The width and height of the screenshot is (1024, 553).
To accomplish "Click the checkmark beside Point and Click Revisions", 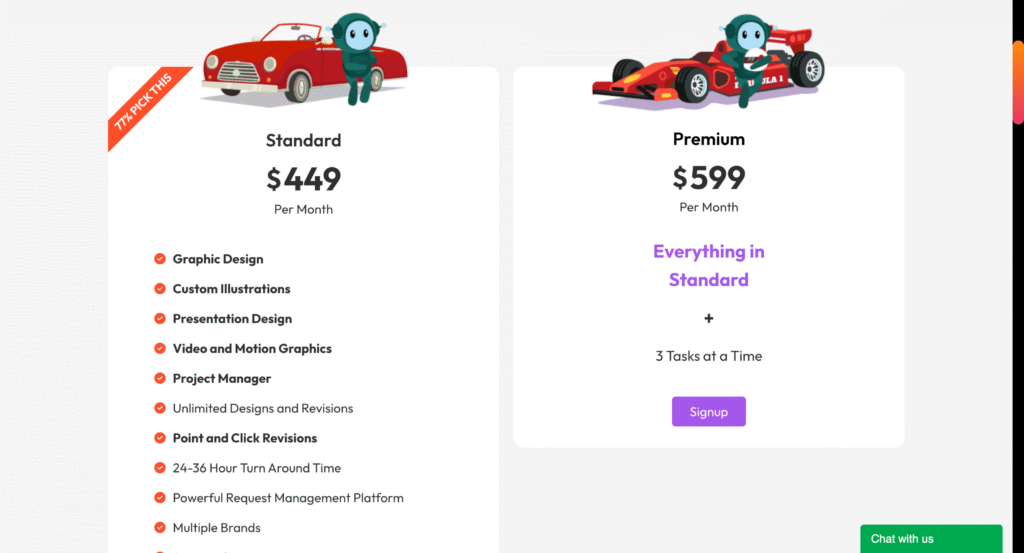I will [x=160, y=438].
